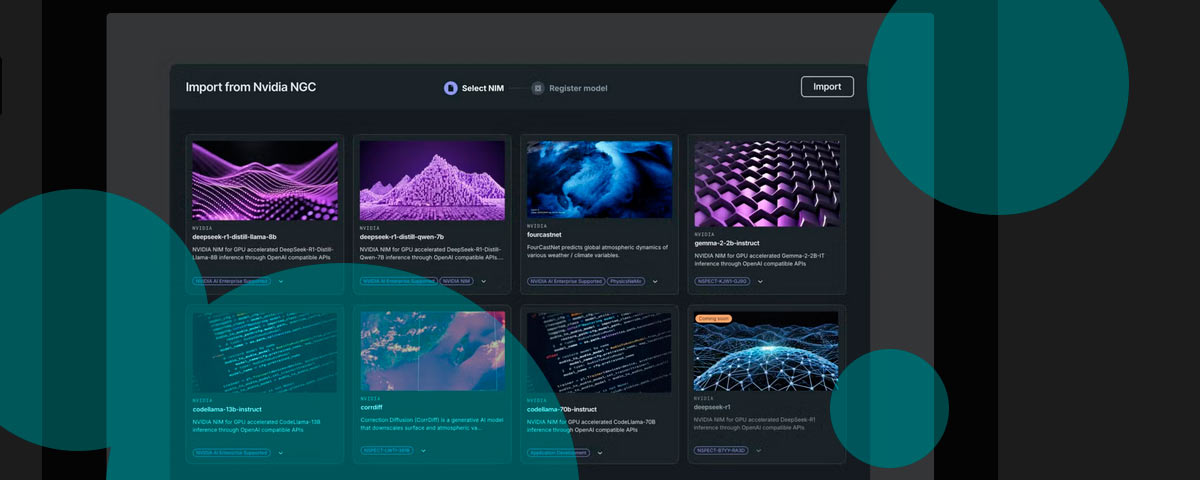The width and height of the screenshot is (1200, 480).
Task: Switch to the Select NIM step
Action: click(482, 88)
